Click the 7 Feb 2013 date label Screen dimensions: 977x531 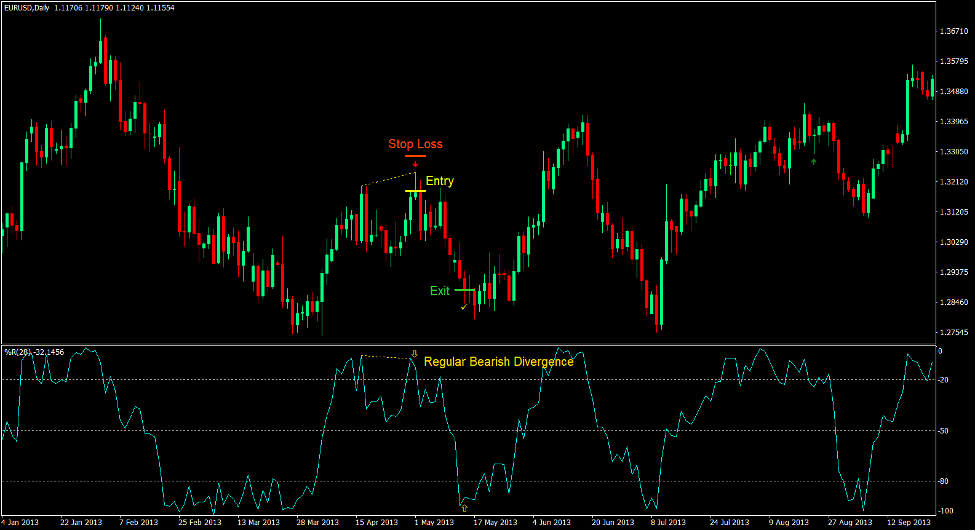click(x=138, y=522)
